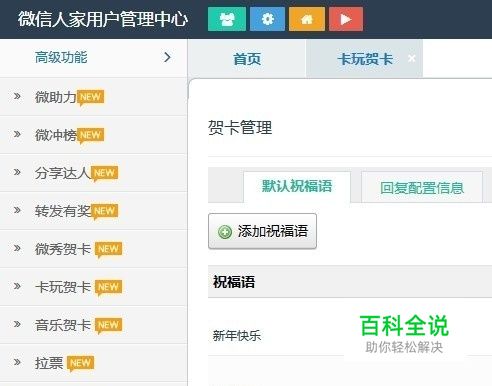Select the 默认祝福语 tab
The width and height of the screenshot is (492, 386).
click(x=297, y=186)
